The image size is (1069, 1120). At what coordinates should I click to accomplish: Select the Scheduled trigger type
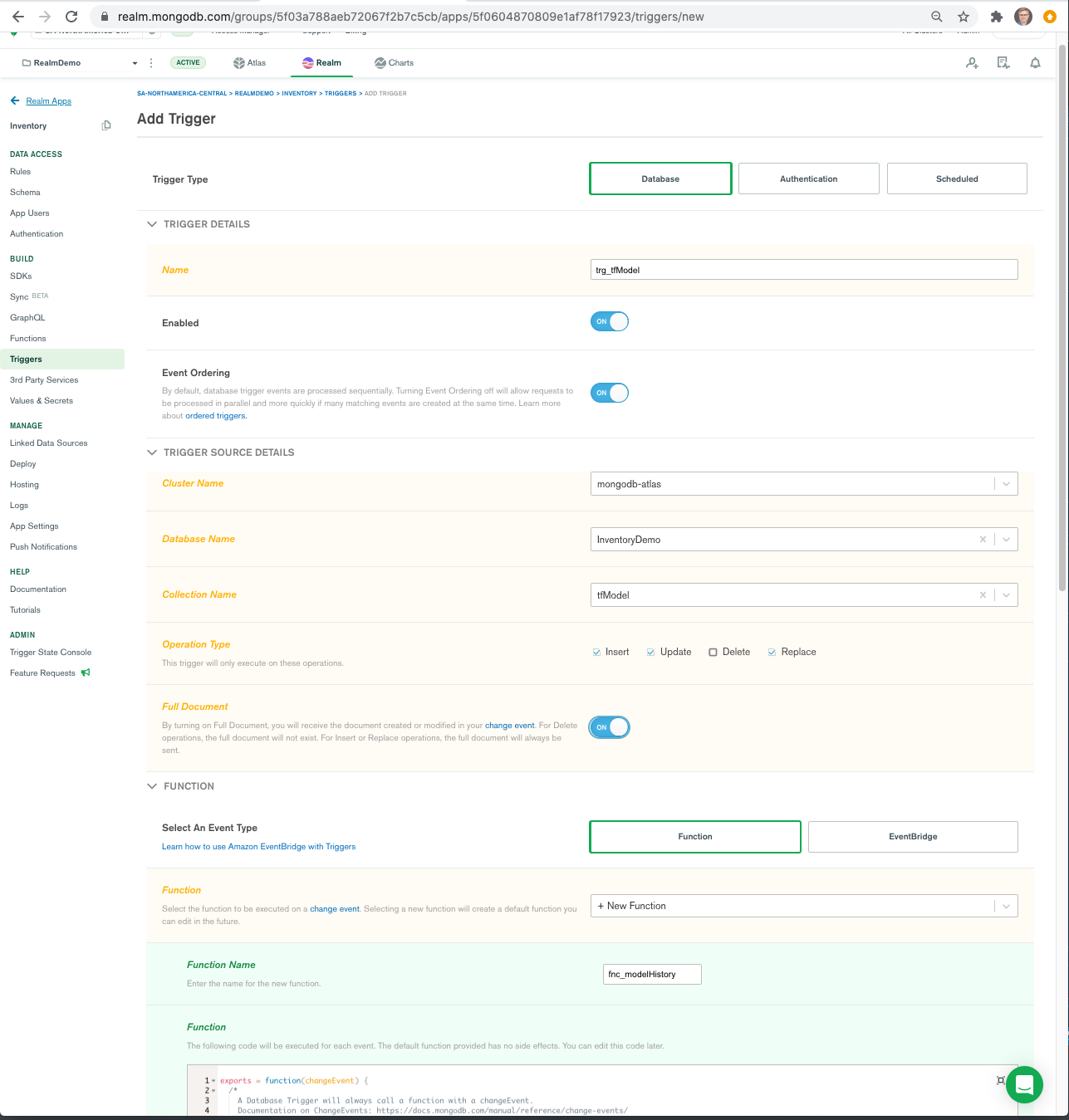pos(957,179)
